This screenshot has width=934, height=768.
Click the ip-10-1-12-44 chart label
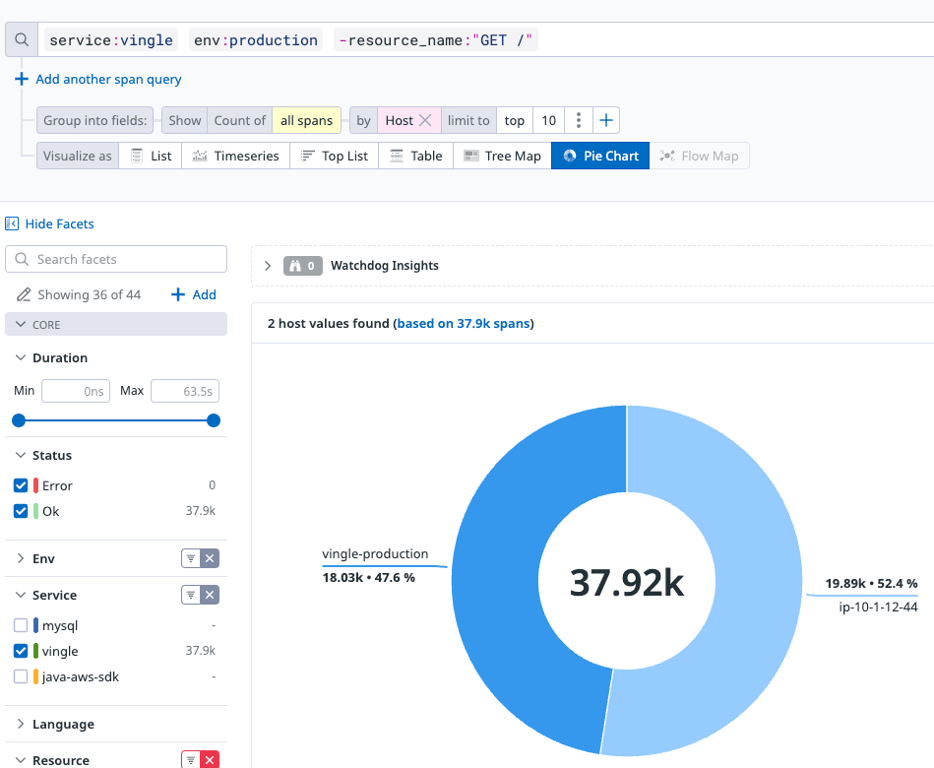[878, 607]
